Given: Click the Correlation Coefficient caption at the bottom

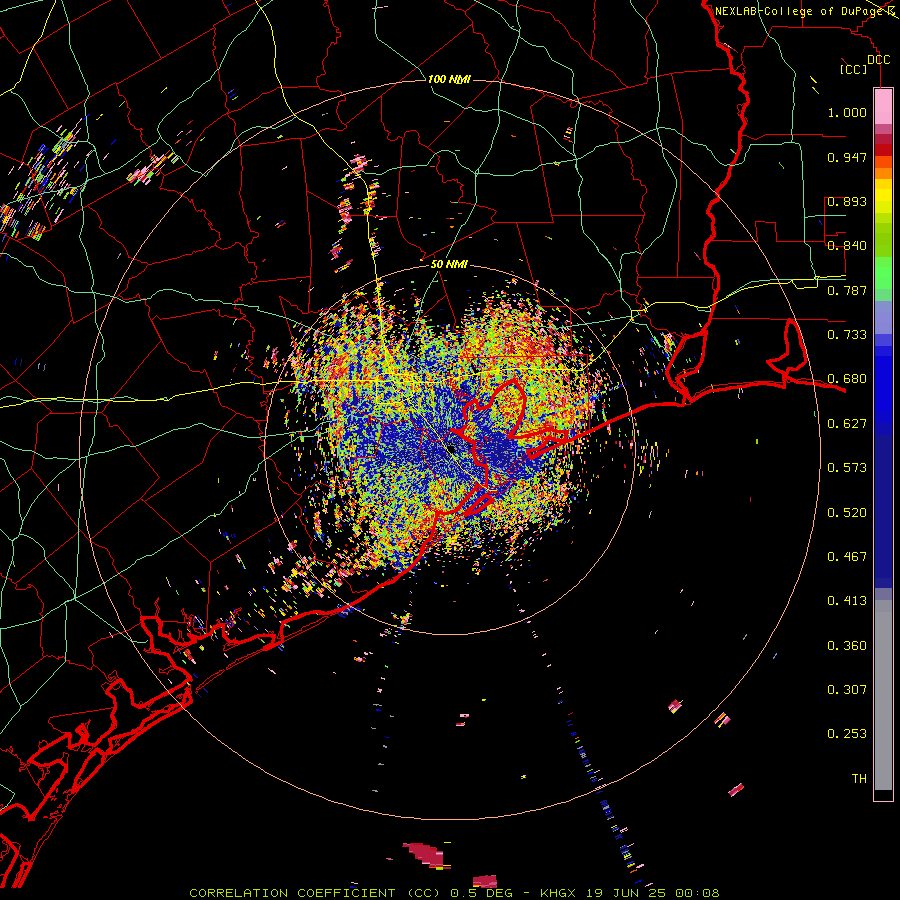Looking at the screenshot, I should point(454,893).
